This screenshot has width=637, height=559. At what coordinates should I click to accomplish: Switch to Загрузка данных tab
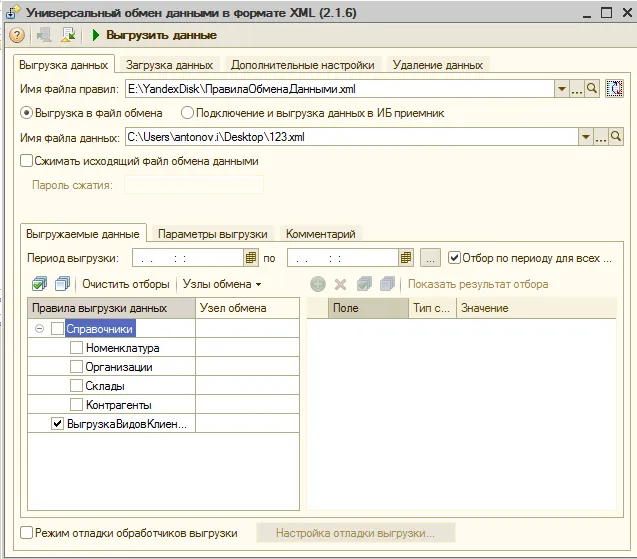tap(169, 65)
